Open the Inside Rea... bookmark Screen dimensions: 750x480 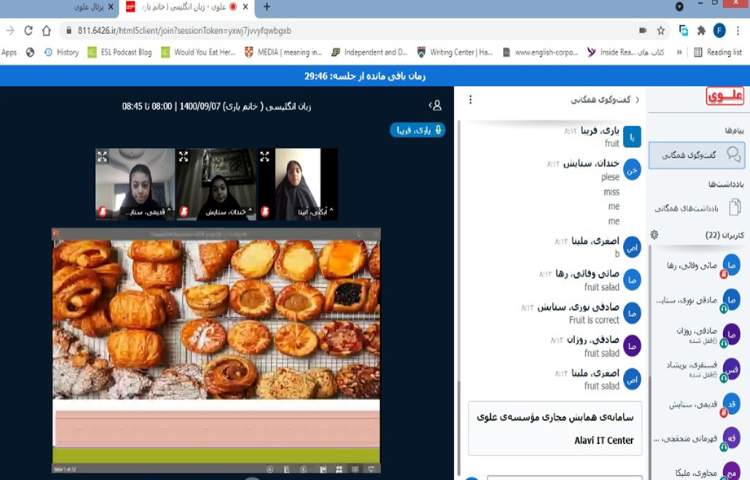[626, 53]
